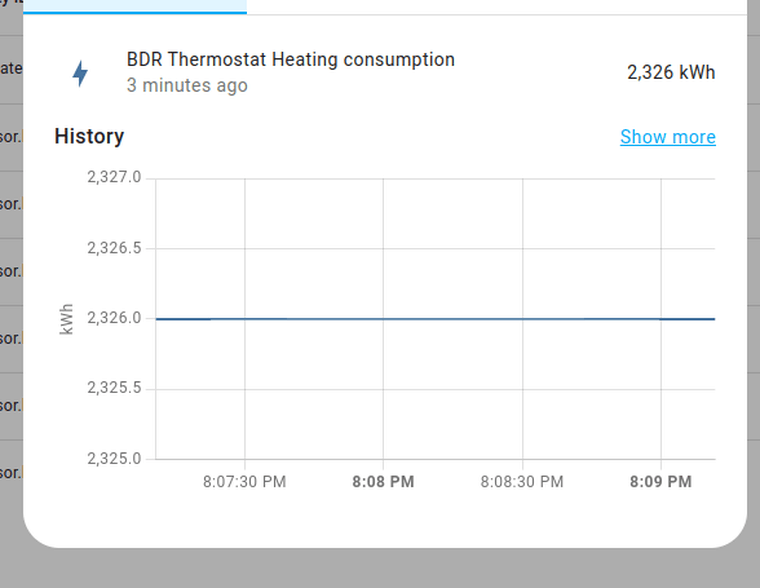Click the 2,327.0 y-axis label
Screen dimensions: 760x588
[114, 177]
